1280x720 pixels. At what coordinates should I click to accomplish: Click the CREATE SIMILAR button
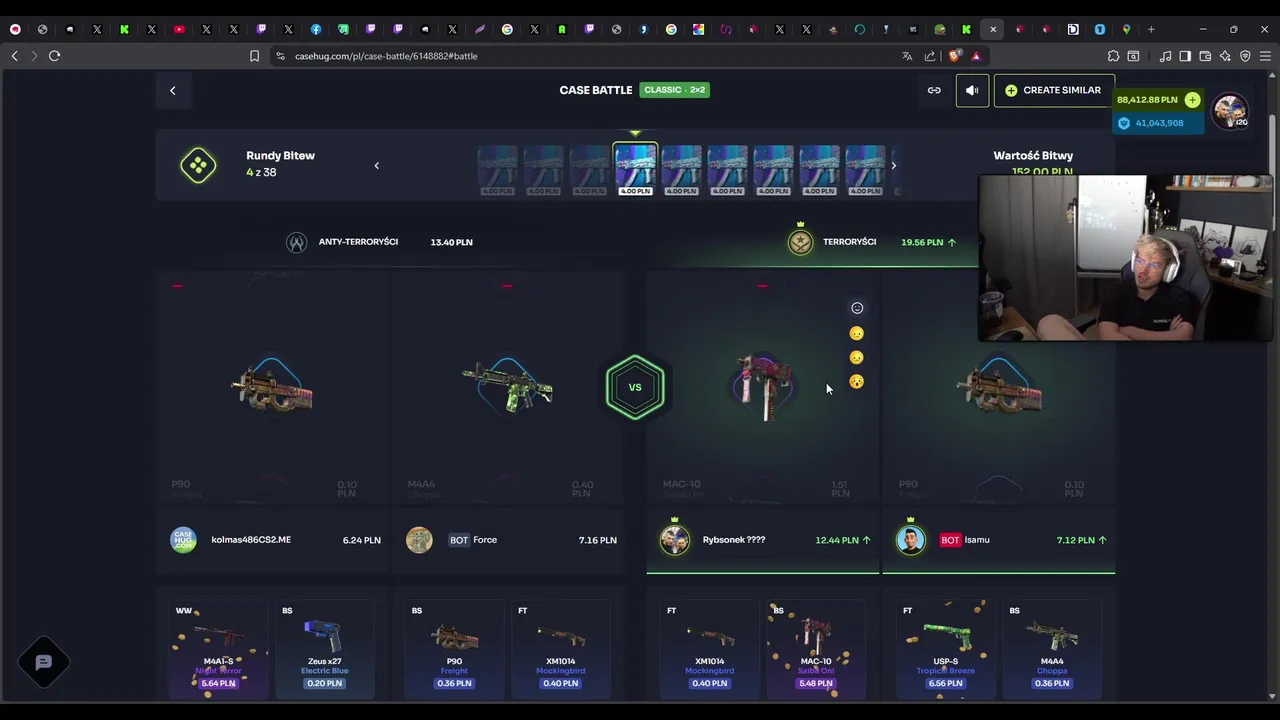coord(1053,90)
